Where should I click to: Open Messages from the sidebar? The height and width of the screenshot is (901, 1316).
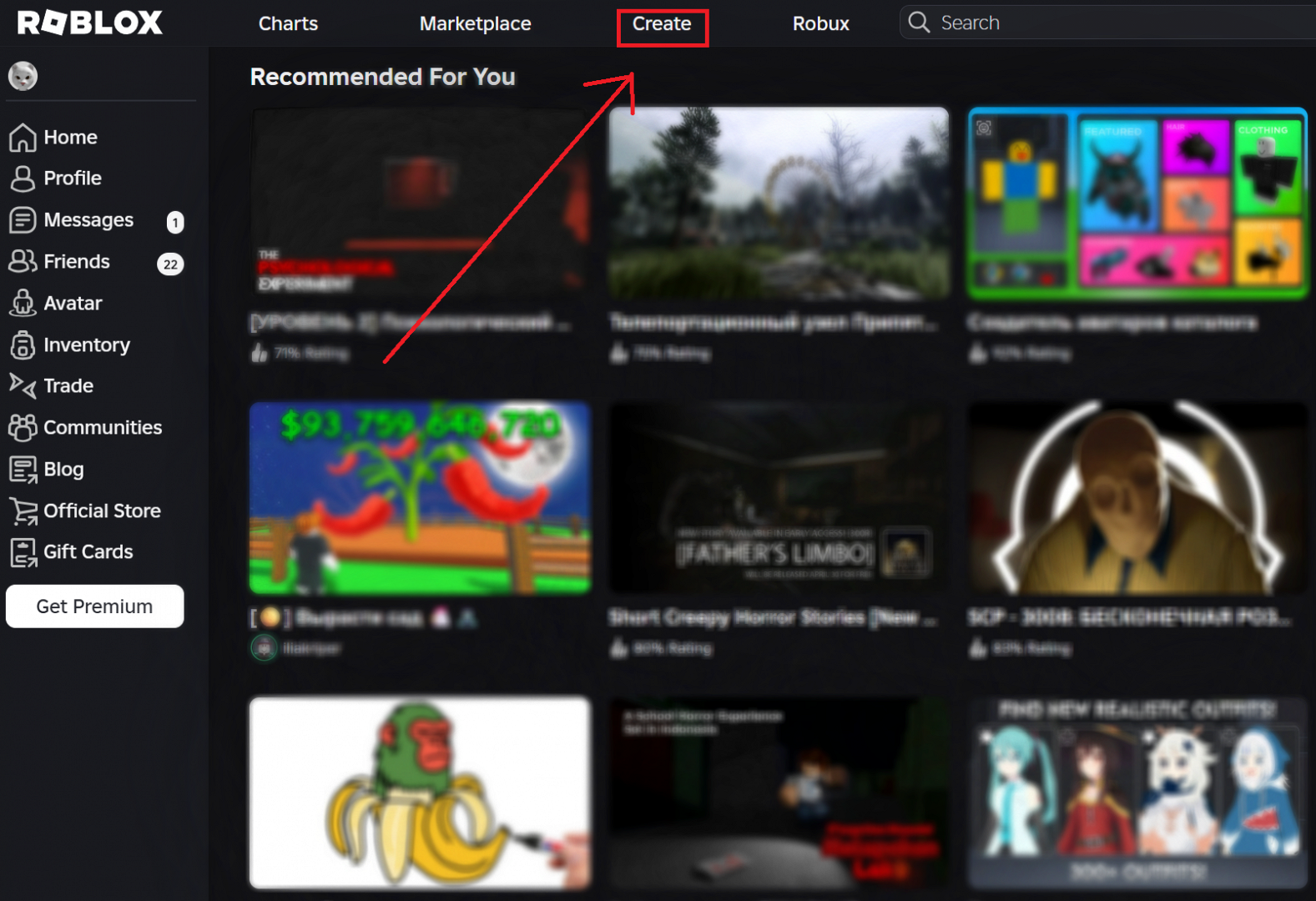[x=88, y=220]
